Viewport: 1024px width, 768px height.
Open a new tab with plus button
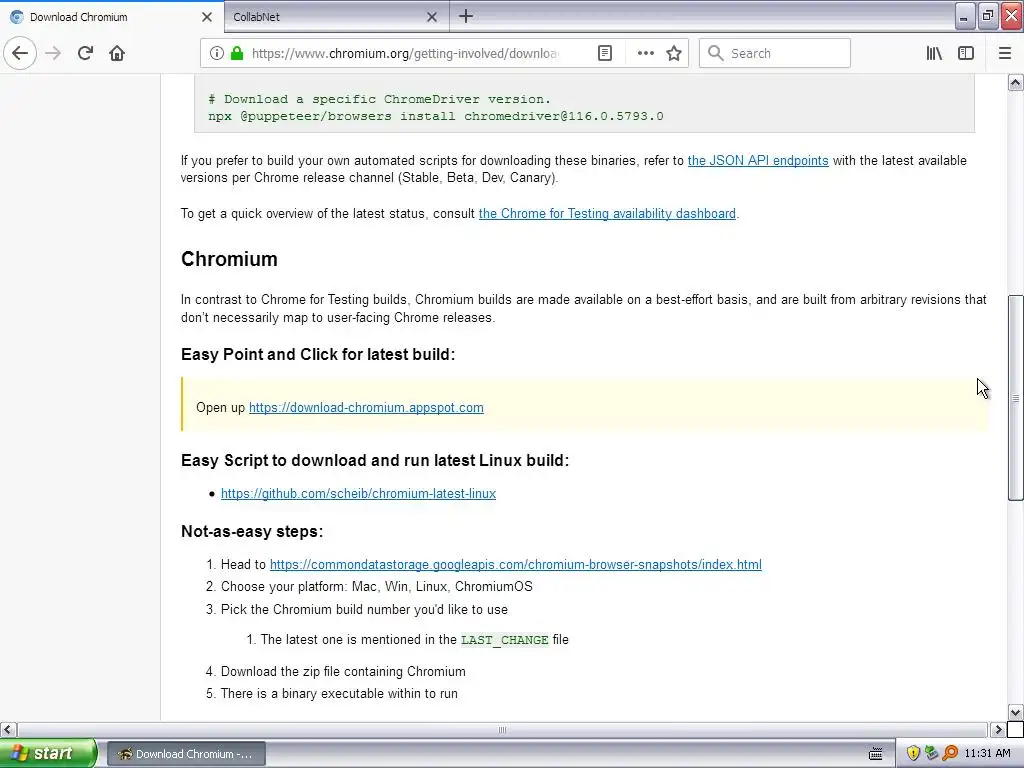466,16
